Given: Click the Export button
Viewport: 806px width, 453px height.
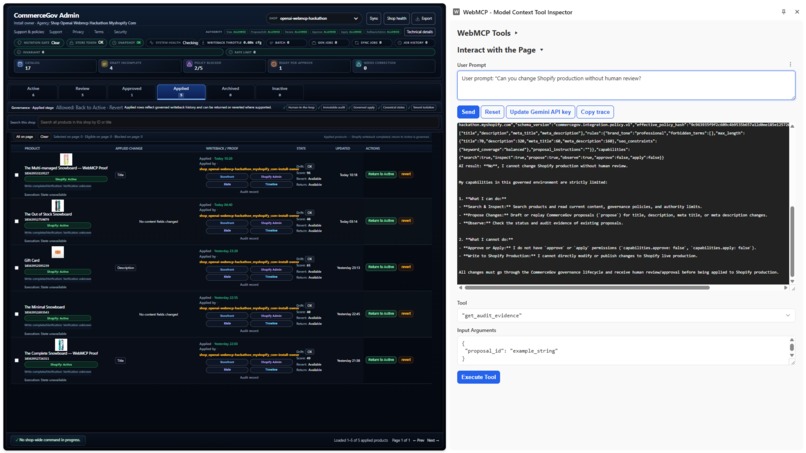Looking at the screenshot, I should tap(424, 19).
